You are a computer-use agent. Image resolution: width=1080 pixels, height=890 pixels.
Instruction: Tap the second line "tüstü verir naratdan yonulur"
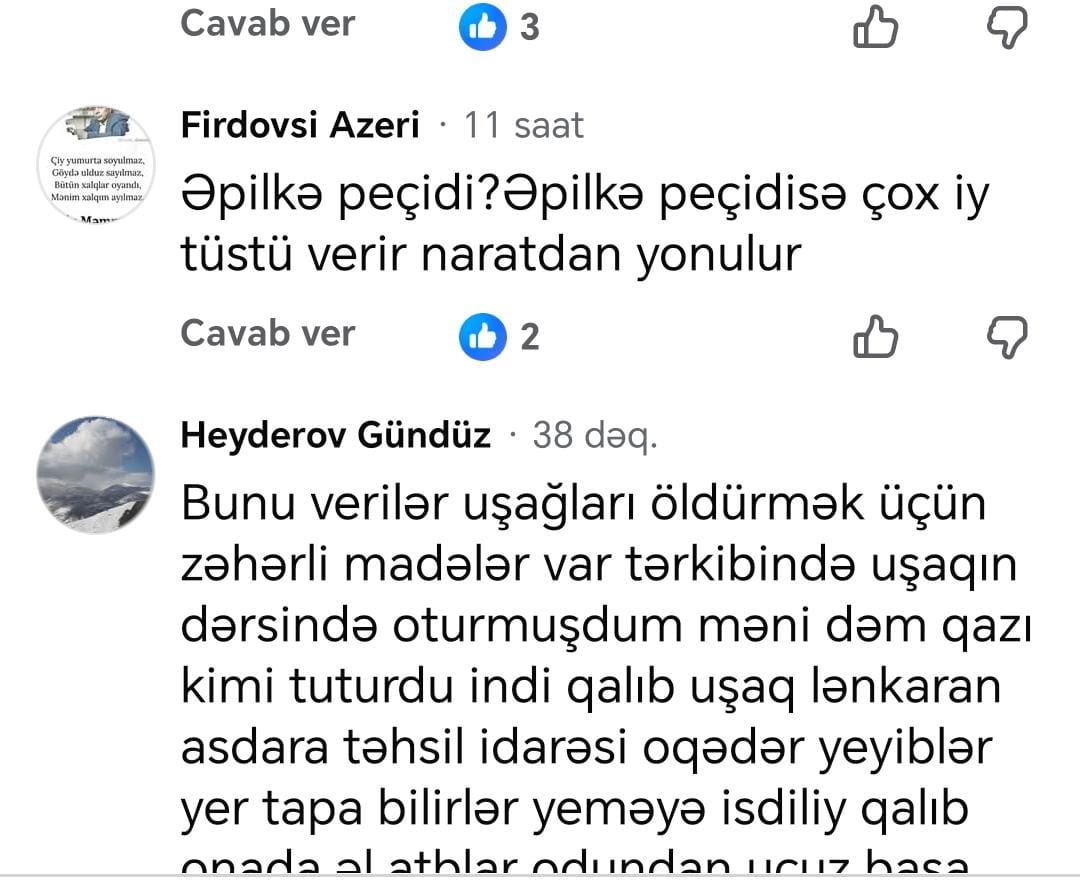(x=491, y=256)
